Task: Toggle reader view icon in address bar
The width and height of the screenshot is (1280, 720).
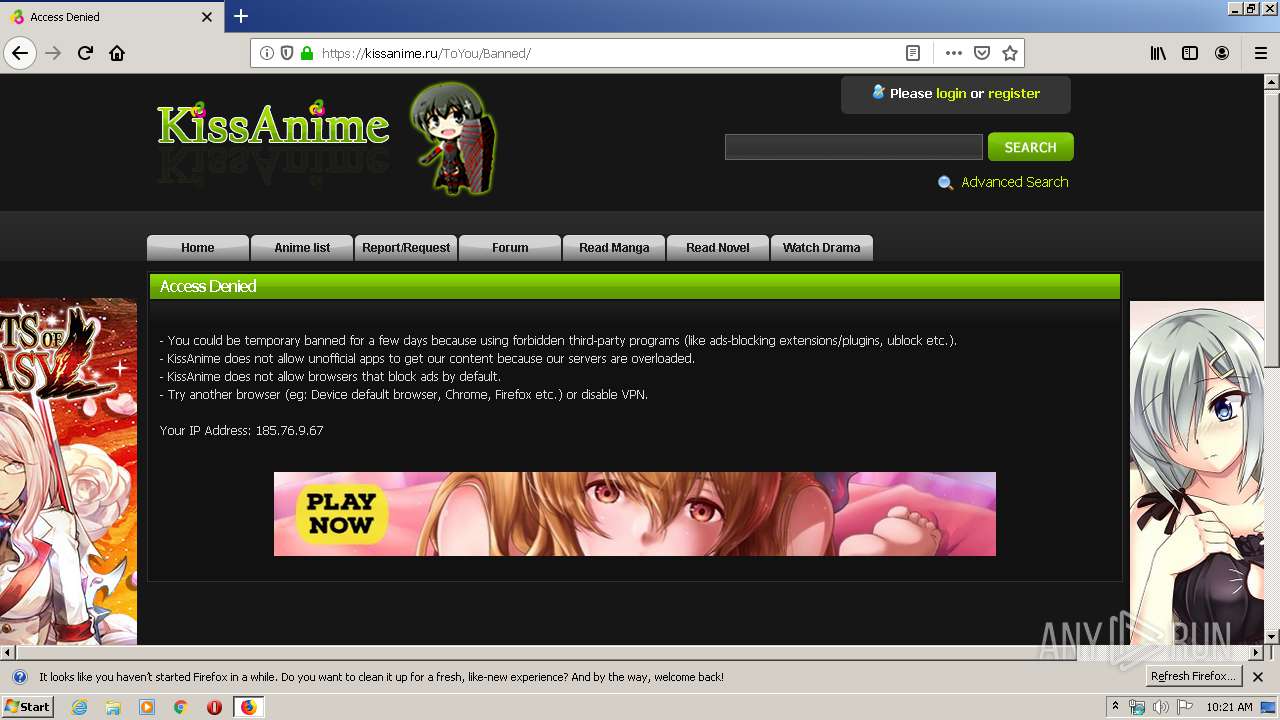Action: tap(912, 53)
